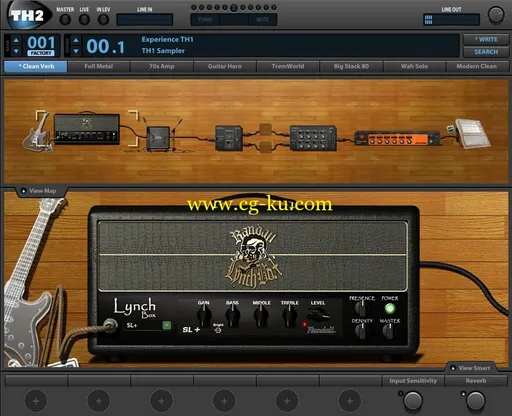Click the first empty plus slot
Screen dimensions: 512x416
(36, 401)
